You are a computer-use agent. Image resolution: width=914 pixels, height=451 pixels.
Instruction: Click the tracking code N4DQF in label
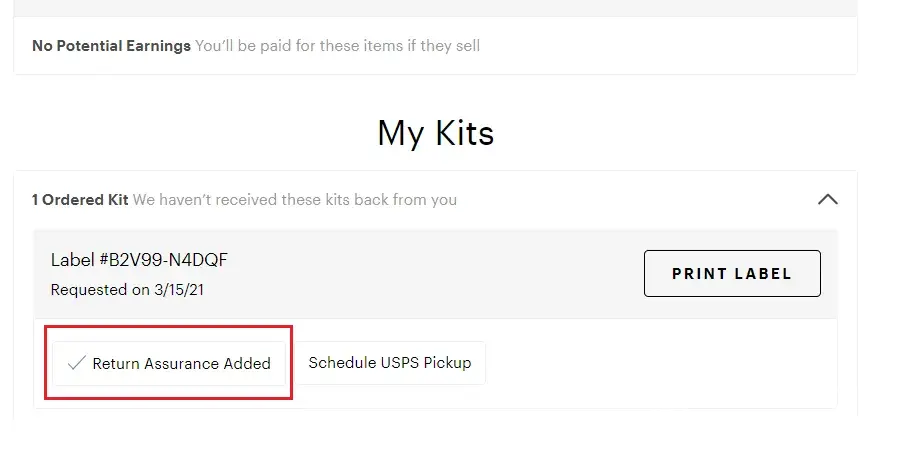point(201,260)
